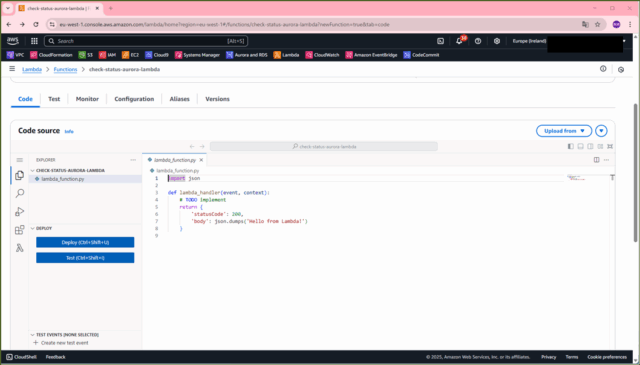Viewport: 640px width, 365px height.
Task: Toggle the bottom panel layout icon
Action: tap(580, 146)
